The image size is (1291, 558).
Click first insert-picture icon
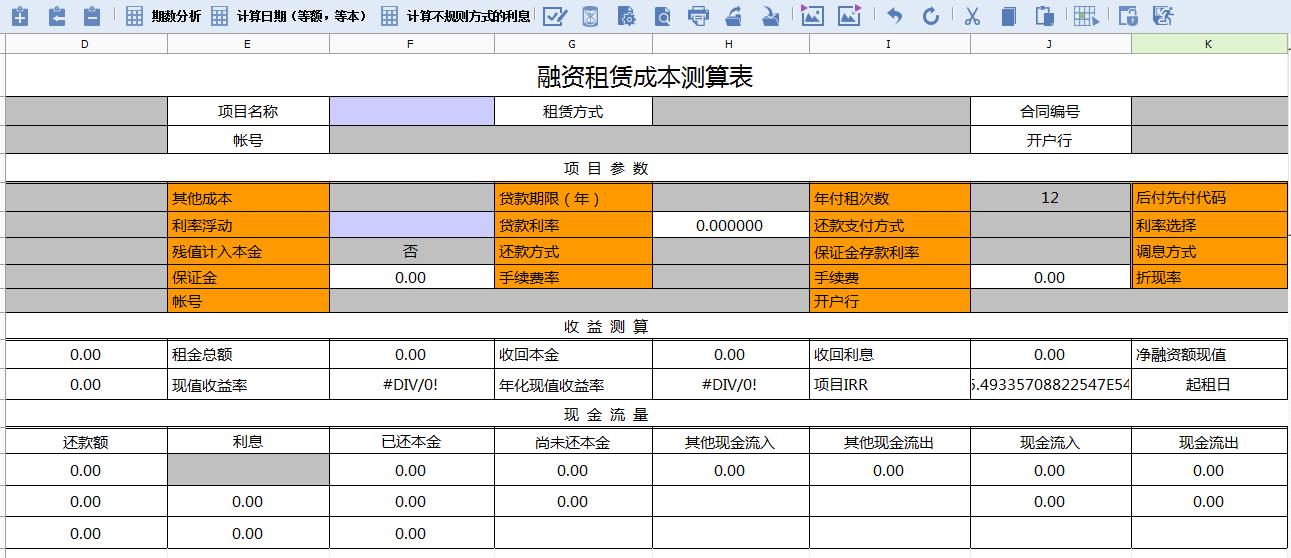click(813, 16)
